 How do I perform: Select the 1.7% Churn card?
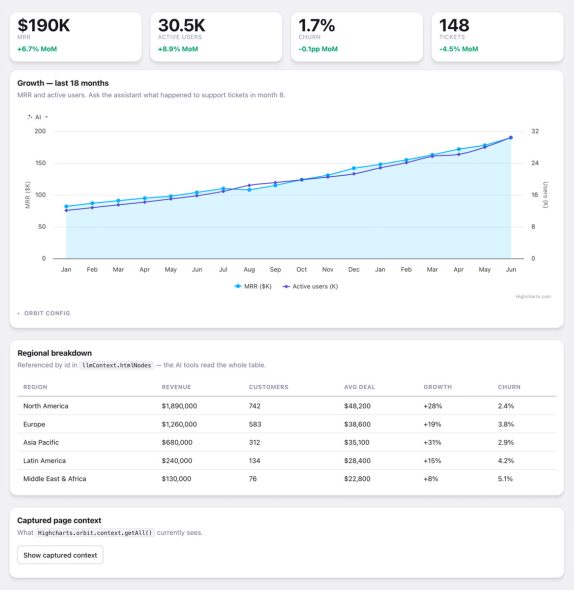[357, 37]
